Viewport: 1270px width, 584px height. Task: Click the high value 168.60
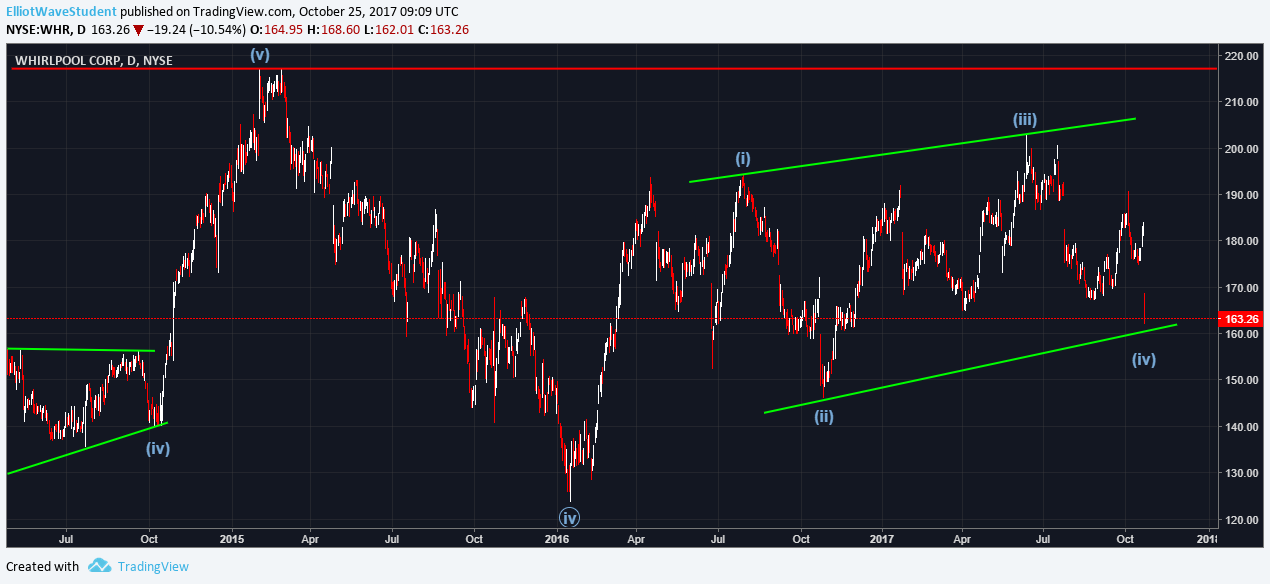(x=341, y=30)
